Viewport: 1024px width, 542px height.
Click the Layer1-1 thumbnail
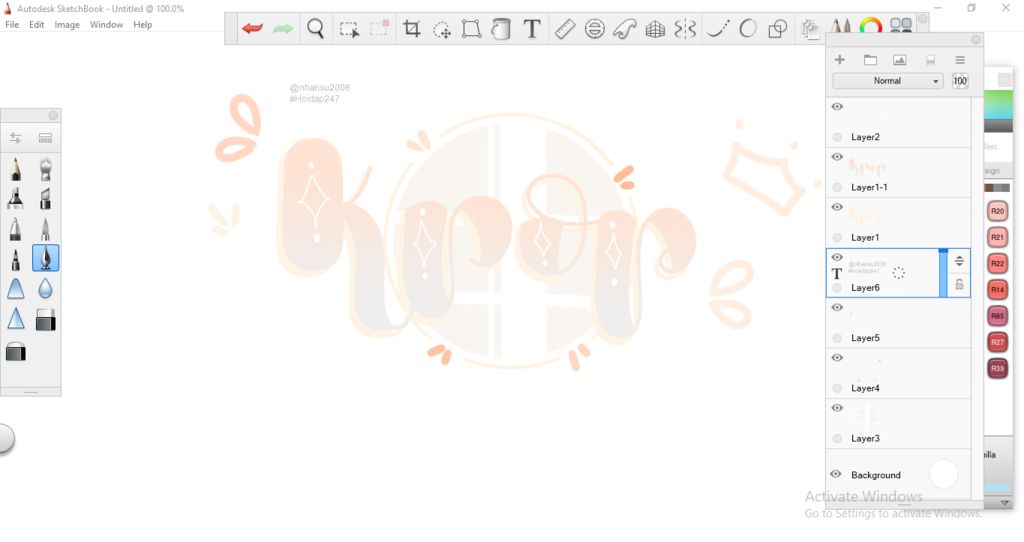coord(867,168)
